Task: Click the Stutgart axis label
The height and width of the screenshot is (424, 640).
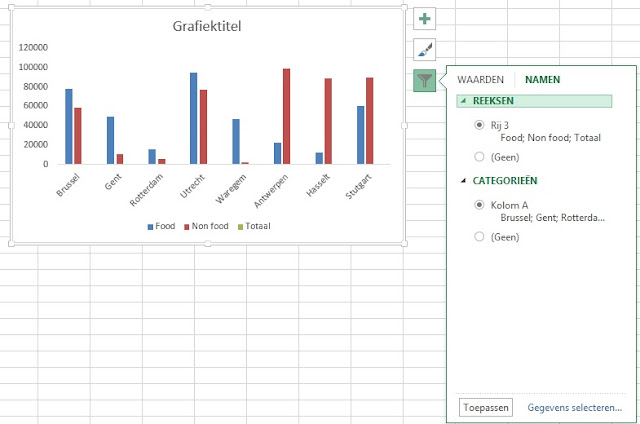Action: tap(358, 186)
